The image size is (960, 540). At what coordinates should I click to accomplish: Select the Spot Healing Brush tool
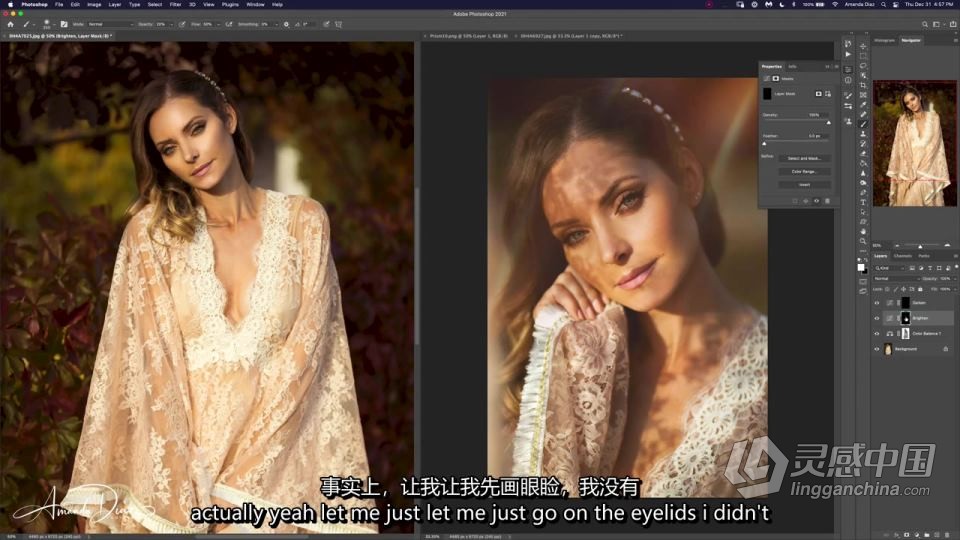(863, 114)
